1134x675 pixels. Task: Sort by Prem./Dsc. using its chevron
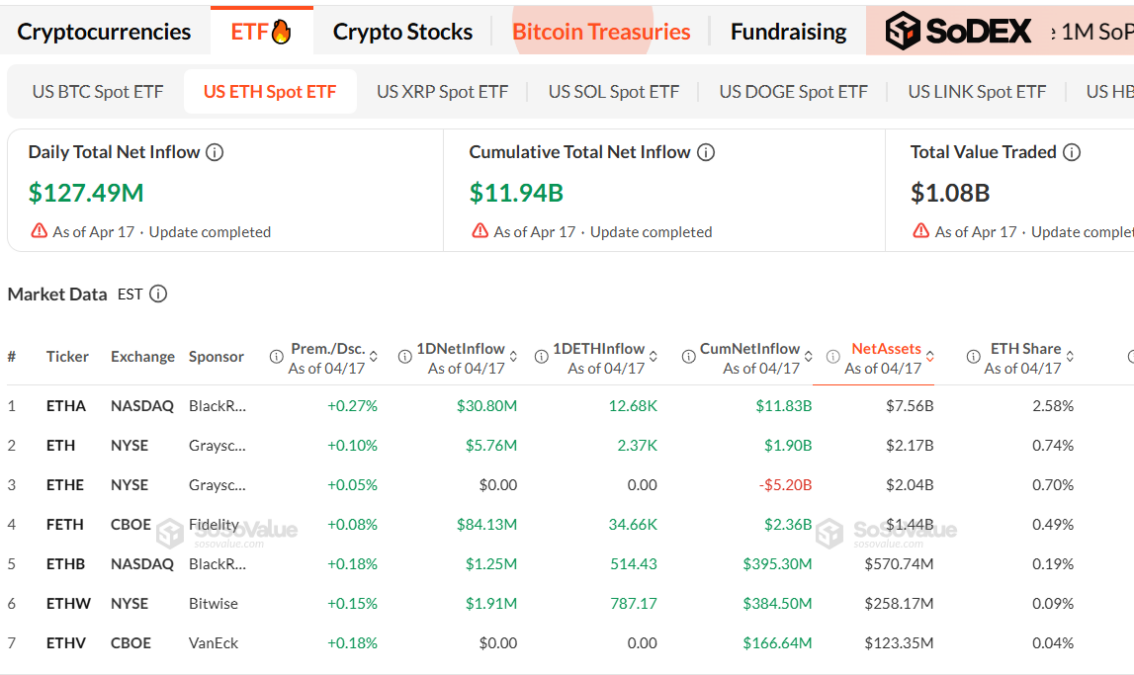pos(373,355)
